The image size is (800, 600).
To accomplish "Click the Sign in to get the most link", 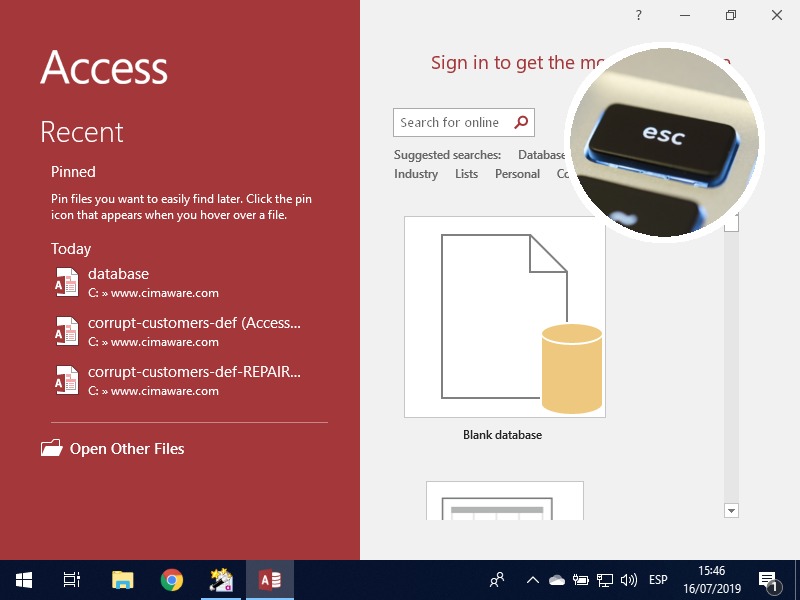I will 500,63.
